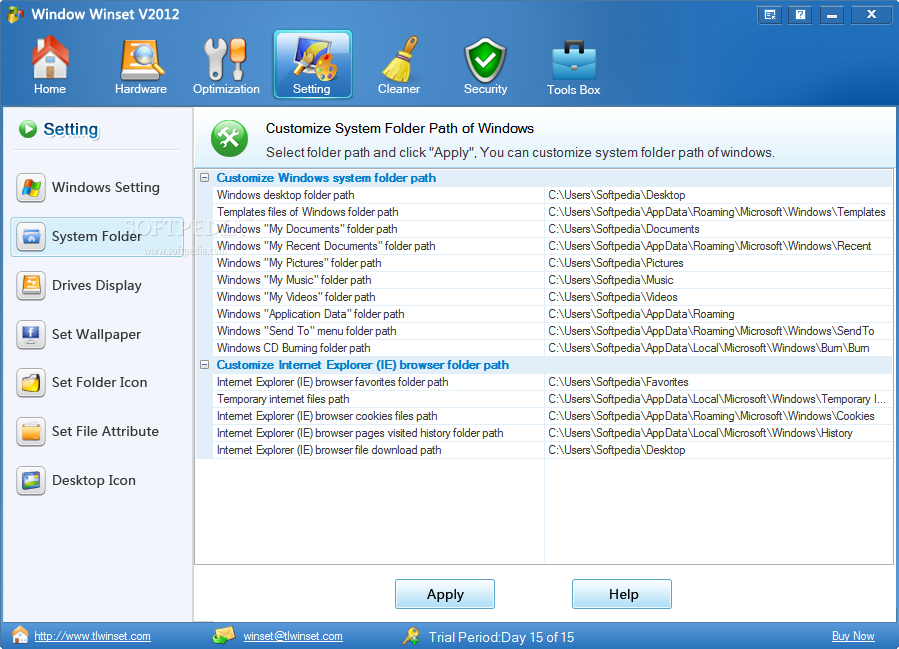Select the System Folder menu label
This screenshot has width=899, height=649.
pos(96,236)
